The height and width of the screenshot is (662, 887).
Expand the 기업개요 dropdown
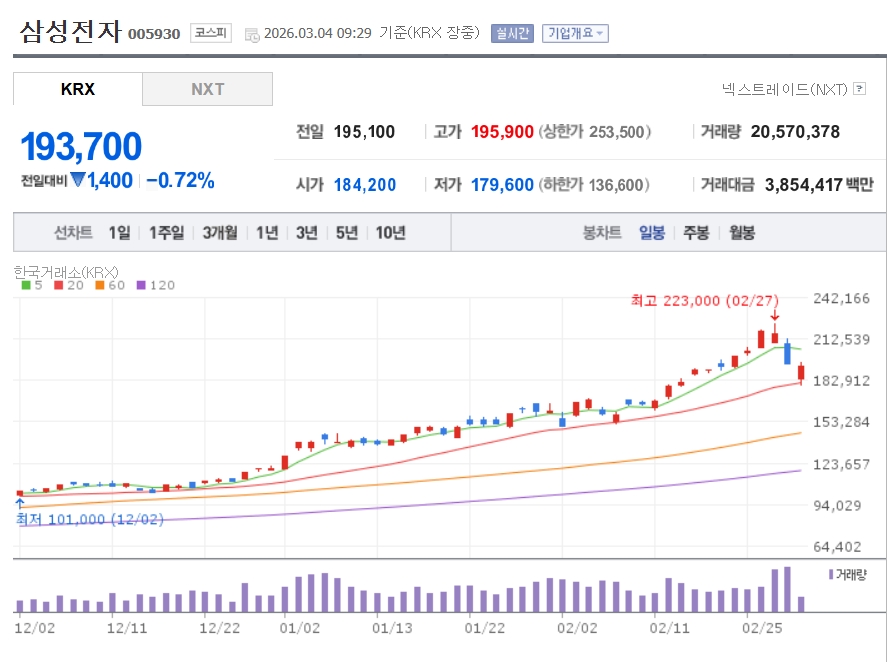pyautogui.click(x=575, y=33)
